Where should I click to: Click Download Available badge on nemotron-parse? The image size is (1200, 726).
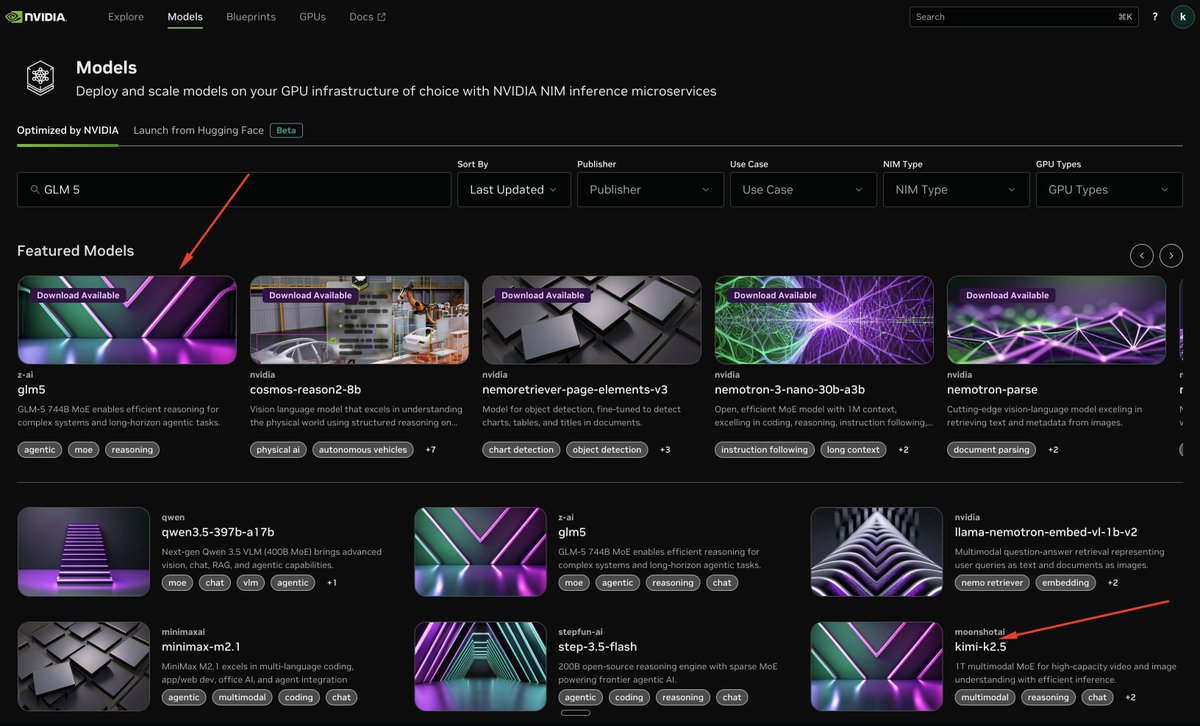(1008, 295)
